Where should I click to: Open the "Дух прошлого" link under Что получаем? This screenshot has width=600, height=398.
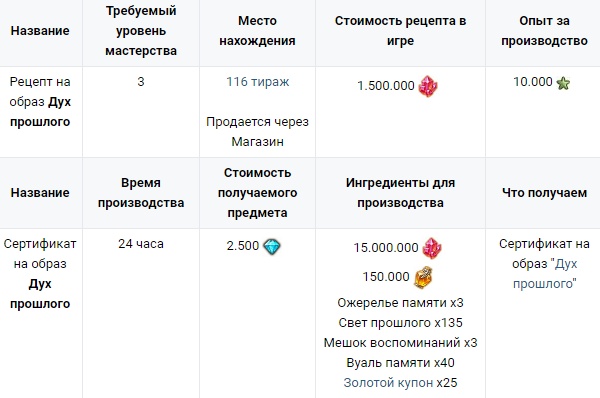pyautogui.click(x=545, y=274)
